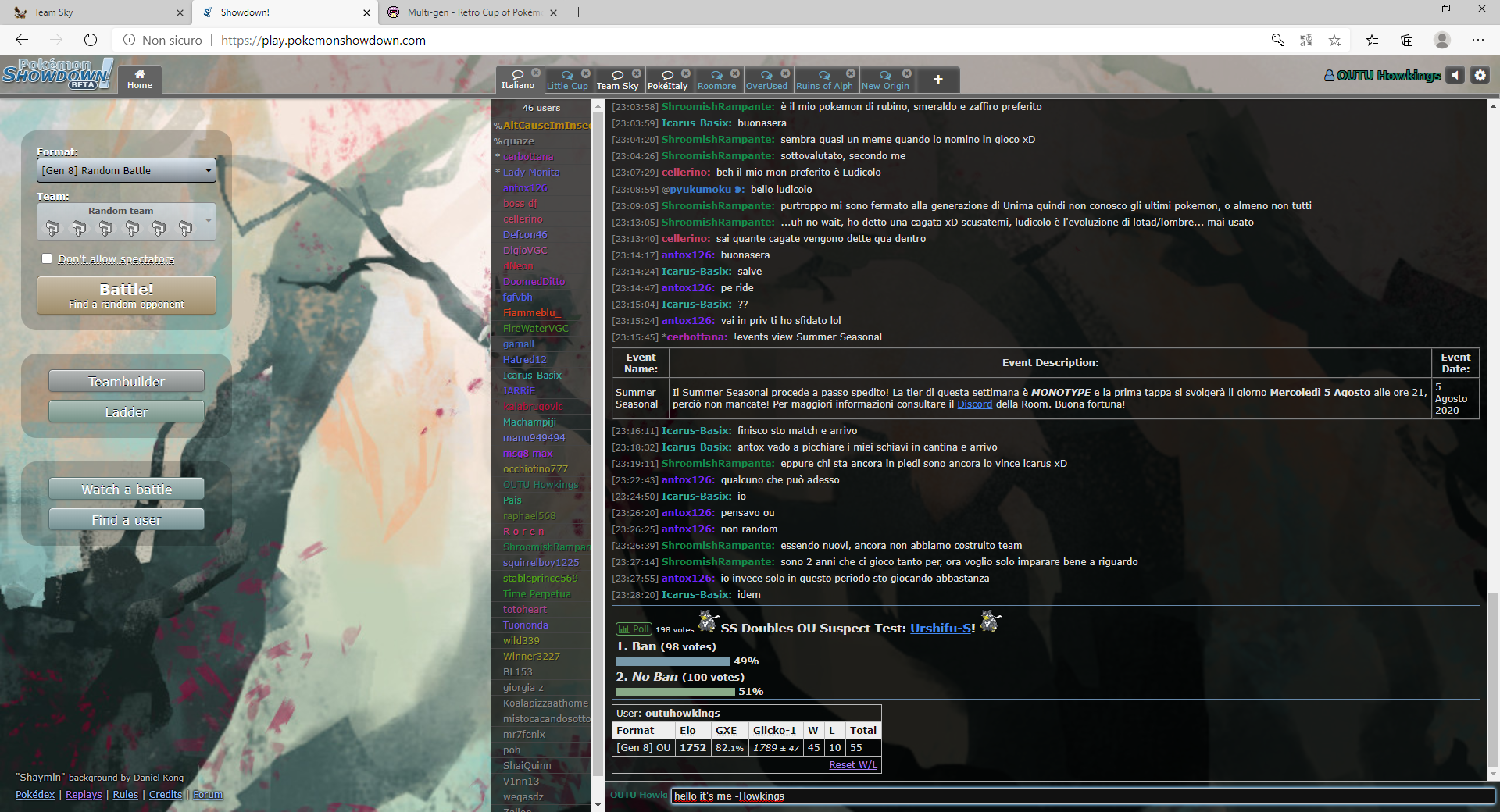Click the Glicko-1 column header

tap(774, 731)
